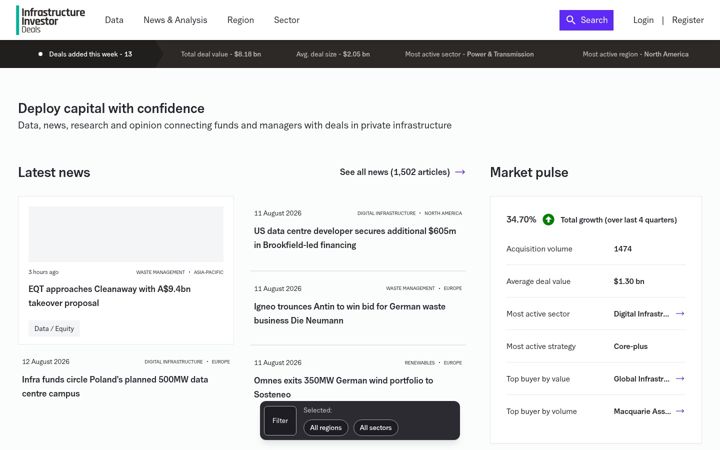The height and width of the screenshot is (450, 720).
Task: Click 12 August 2026 date on Poland article
Action: point(46,362)
